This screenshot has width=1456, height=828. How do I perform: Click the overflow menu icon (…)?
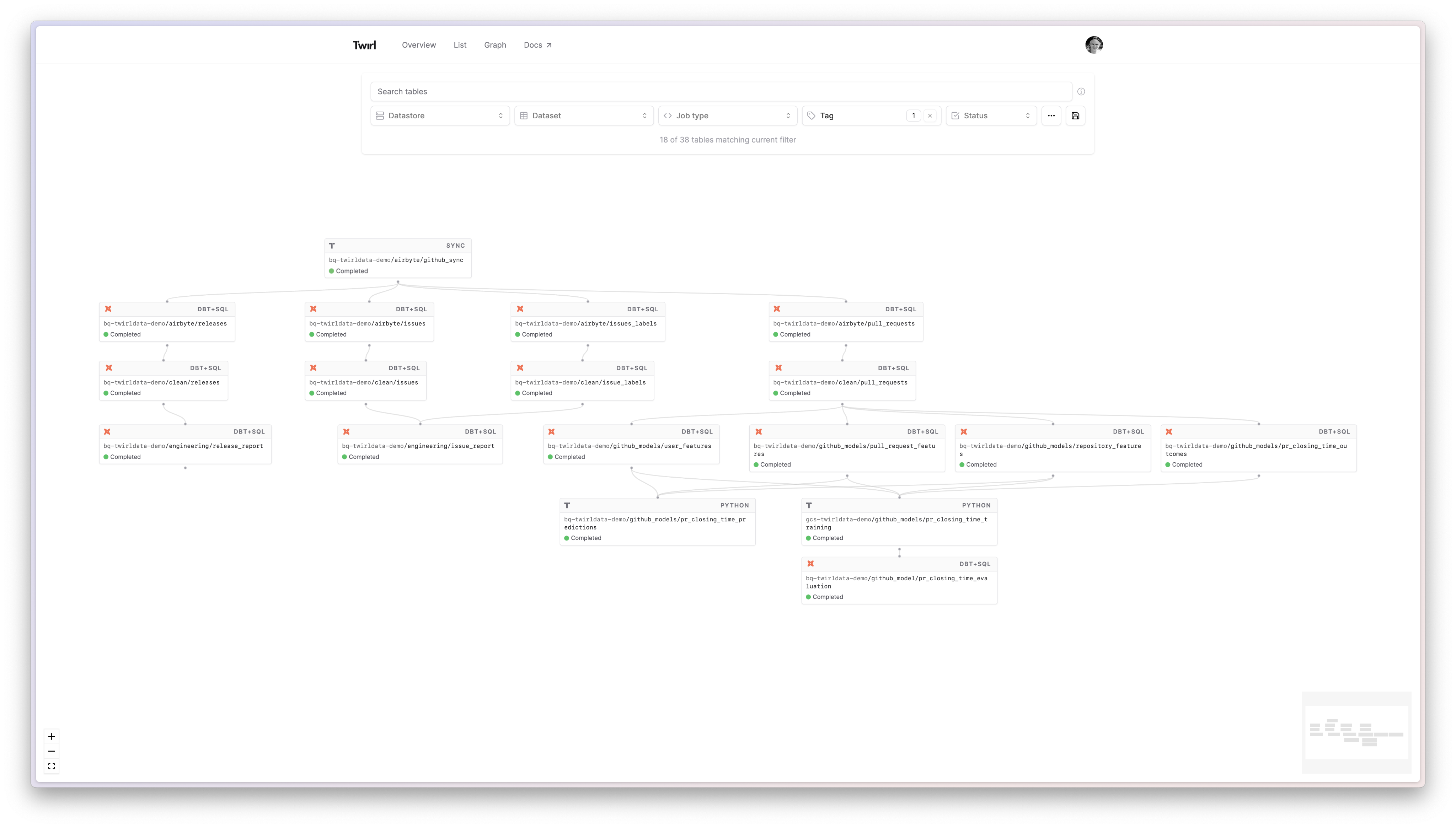[1052, 115]
